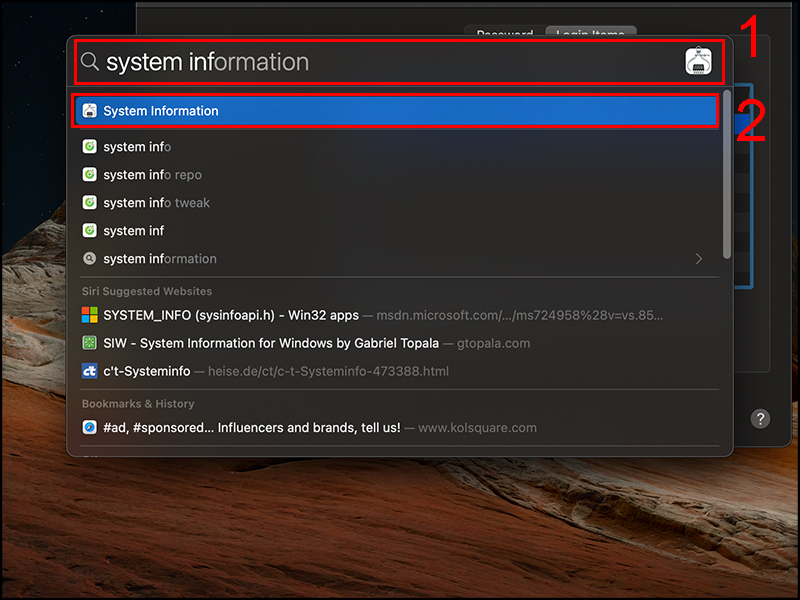Click the Safari compass icon beside the #ad bookmark
This screenshot has width=800, height=600.
tap(91, 427)
